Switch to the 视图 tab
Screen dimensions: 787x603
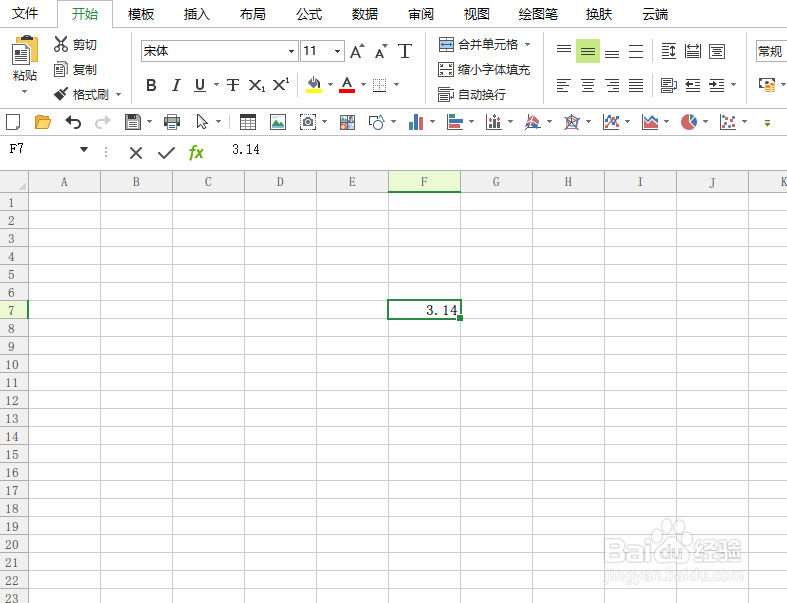point(477,14)
